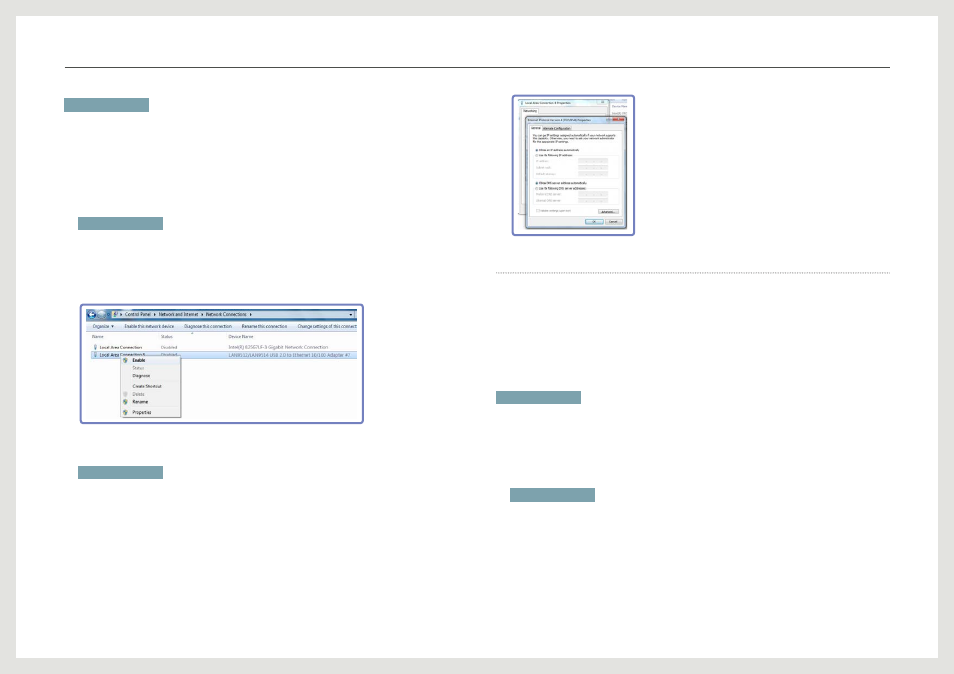Click the Networking tab in Connection Properties dialog

(x=530, y=111)
